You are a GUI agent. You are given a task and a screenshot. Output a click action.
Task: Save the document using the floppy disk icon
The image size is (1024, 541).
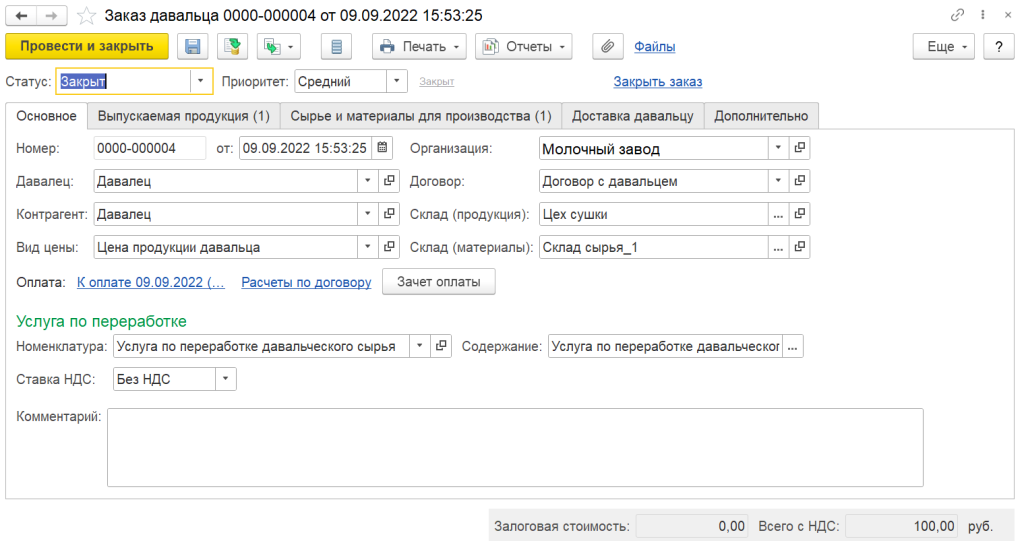click(x=192, y=46)
